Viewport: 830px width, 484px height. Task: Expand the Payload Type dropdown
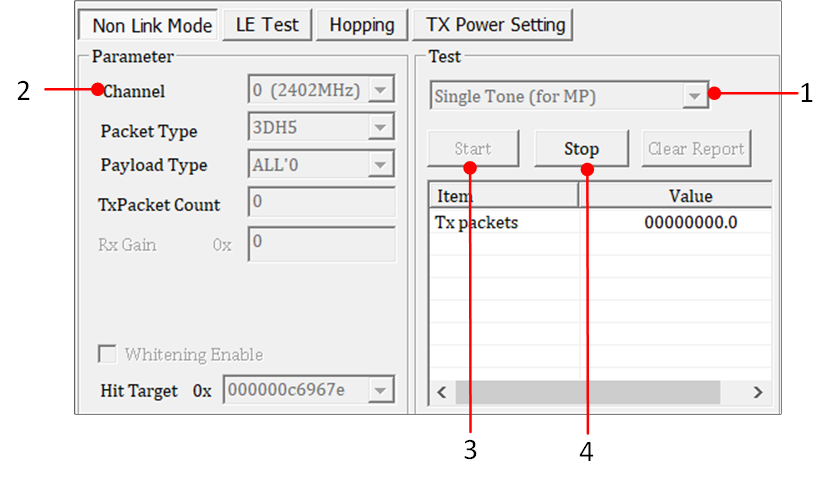click(x=381, y=164)
